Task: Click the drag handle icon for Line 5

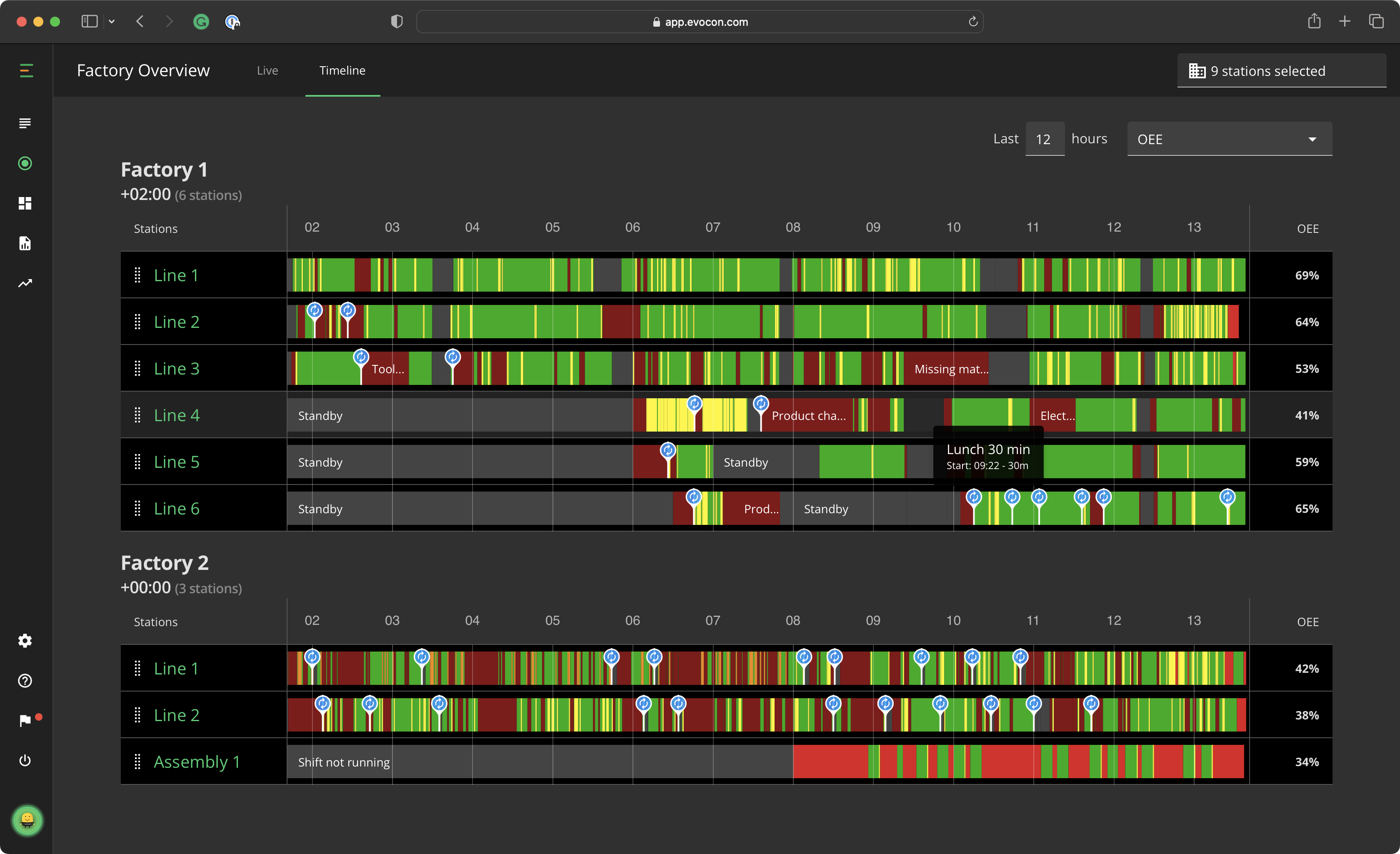Action: [137, 462]
